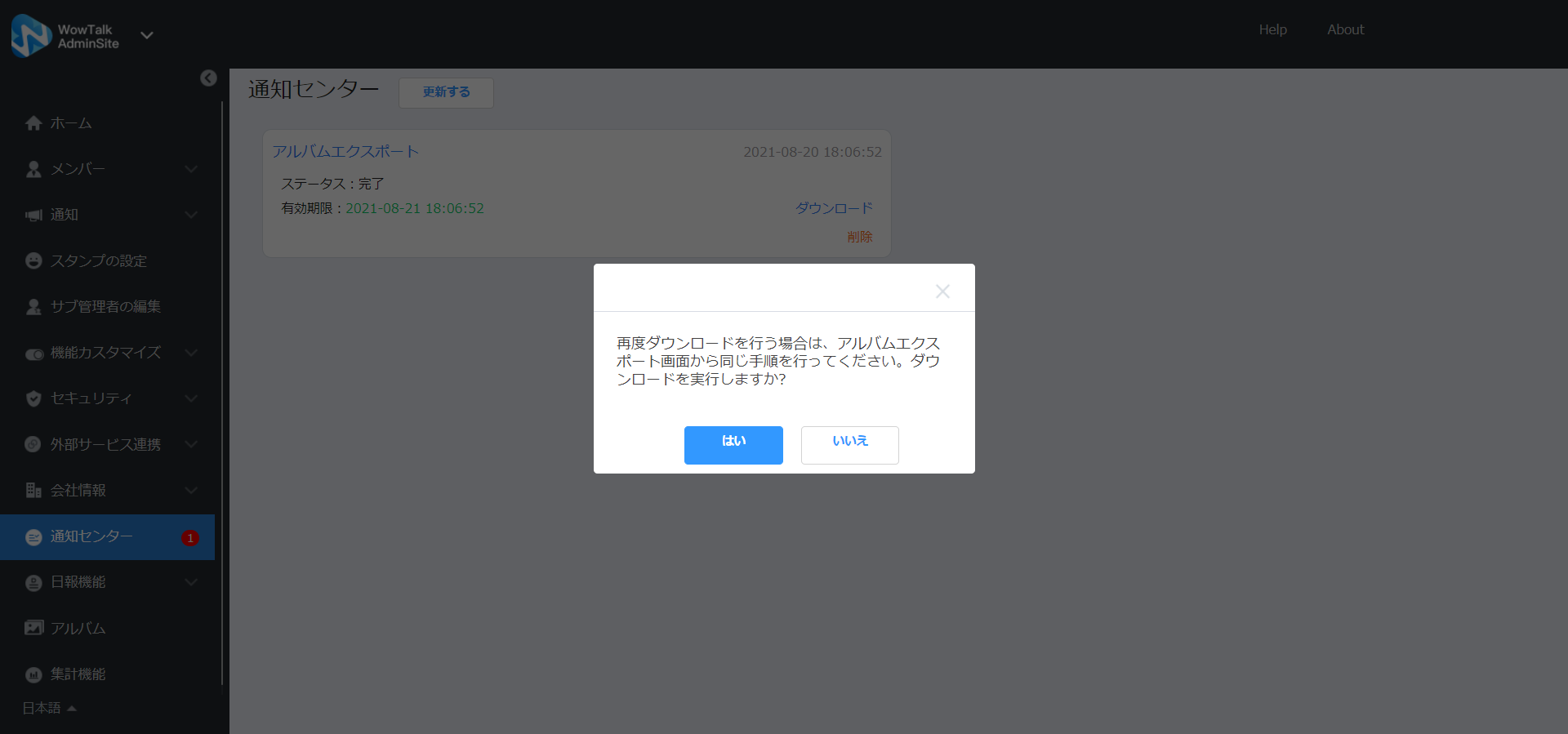Viewport: 1568px width, 734px height.
Task: Click the WowTalk AdminSite logo icon
Action: pyautogui.click(x=31, y=36)
